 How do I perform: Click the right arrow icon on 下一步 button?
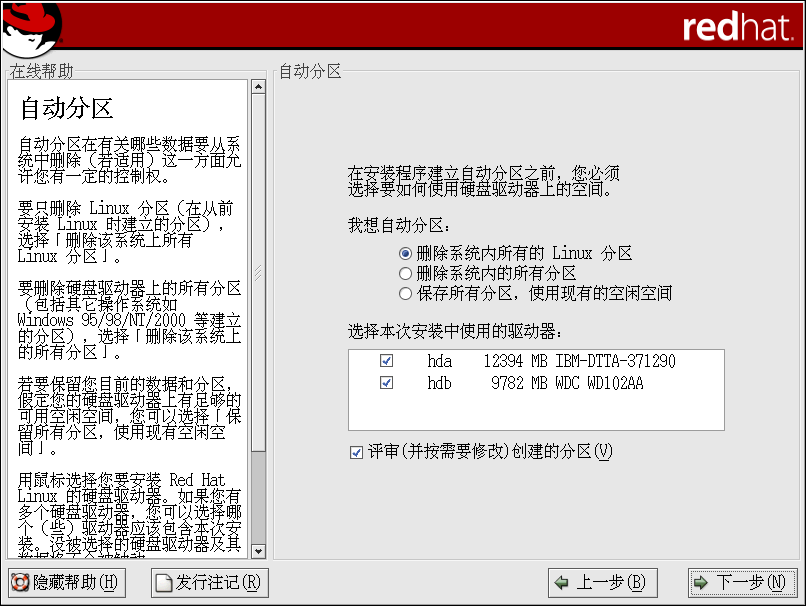coord(701,582)
